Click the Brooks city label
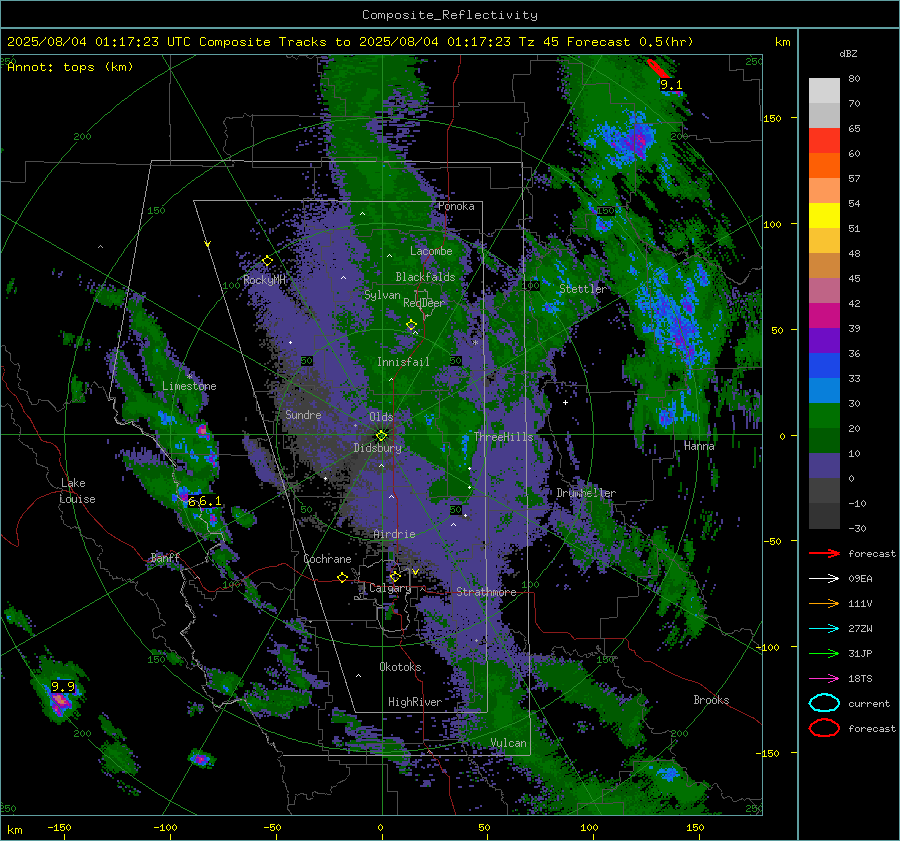Screen dimensions: 900x841 tap(711, 700)
